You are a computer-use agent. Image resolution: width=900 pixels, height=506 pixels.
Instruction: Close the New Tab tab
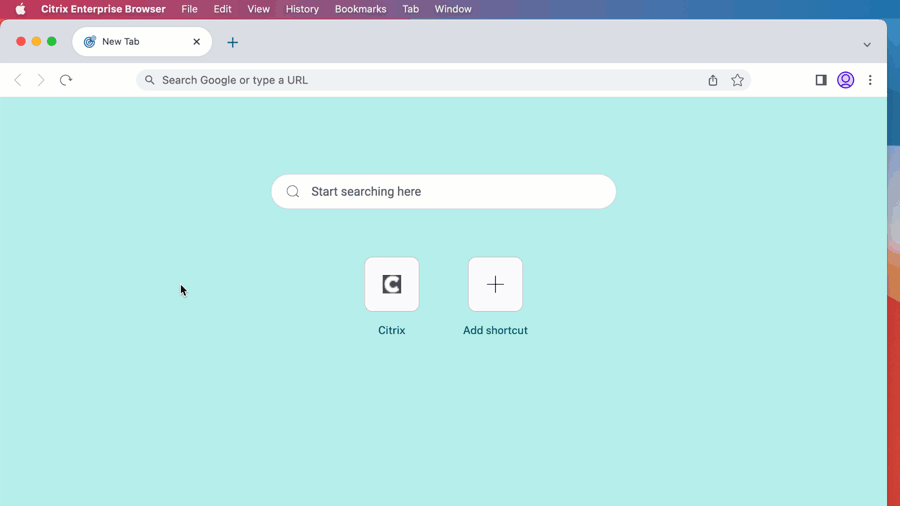point(196,42)
